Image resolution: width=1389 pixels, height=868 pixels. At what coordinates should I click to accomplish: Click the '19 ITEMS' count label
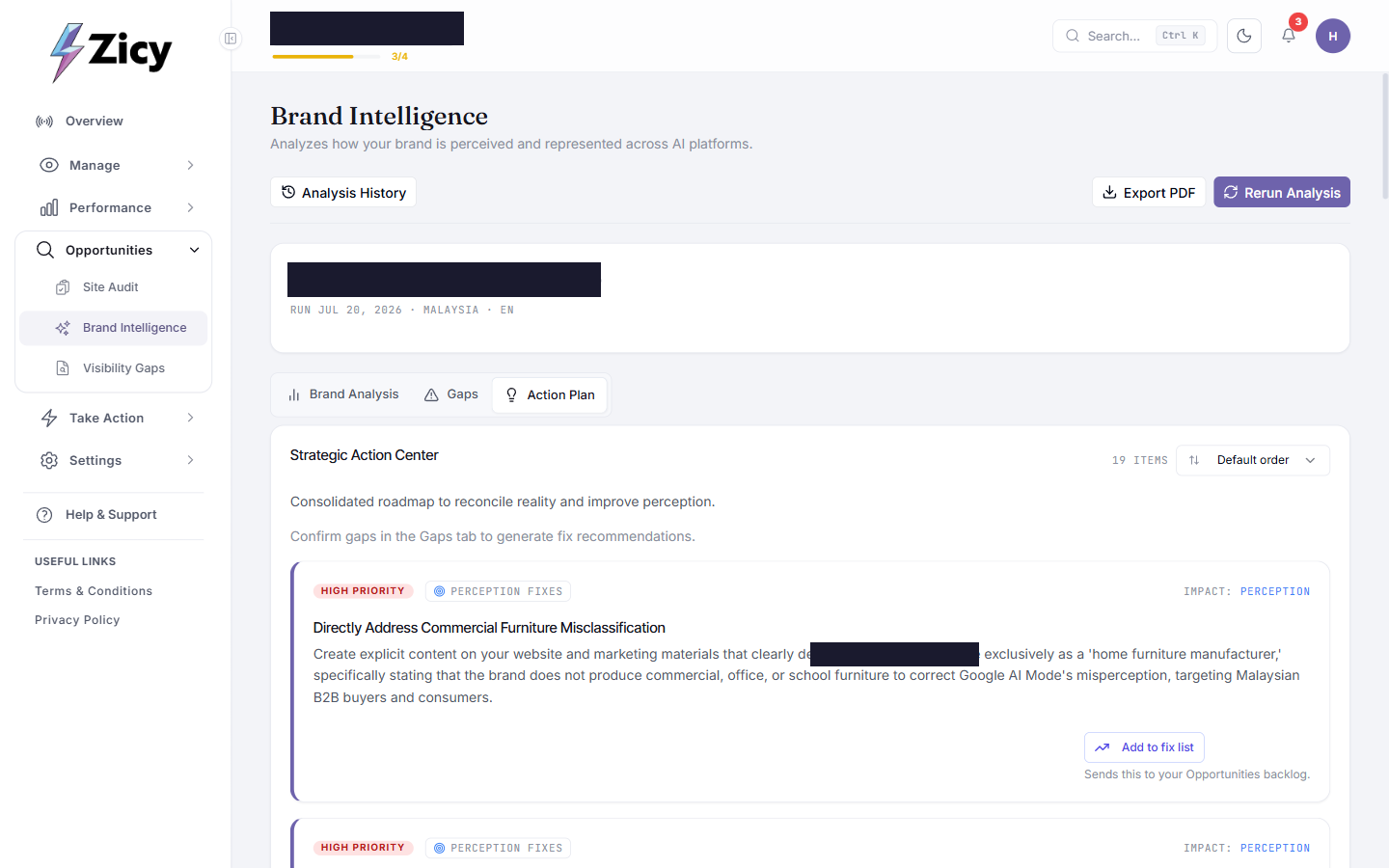tap(1140, 460)
